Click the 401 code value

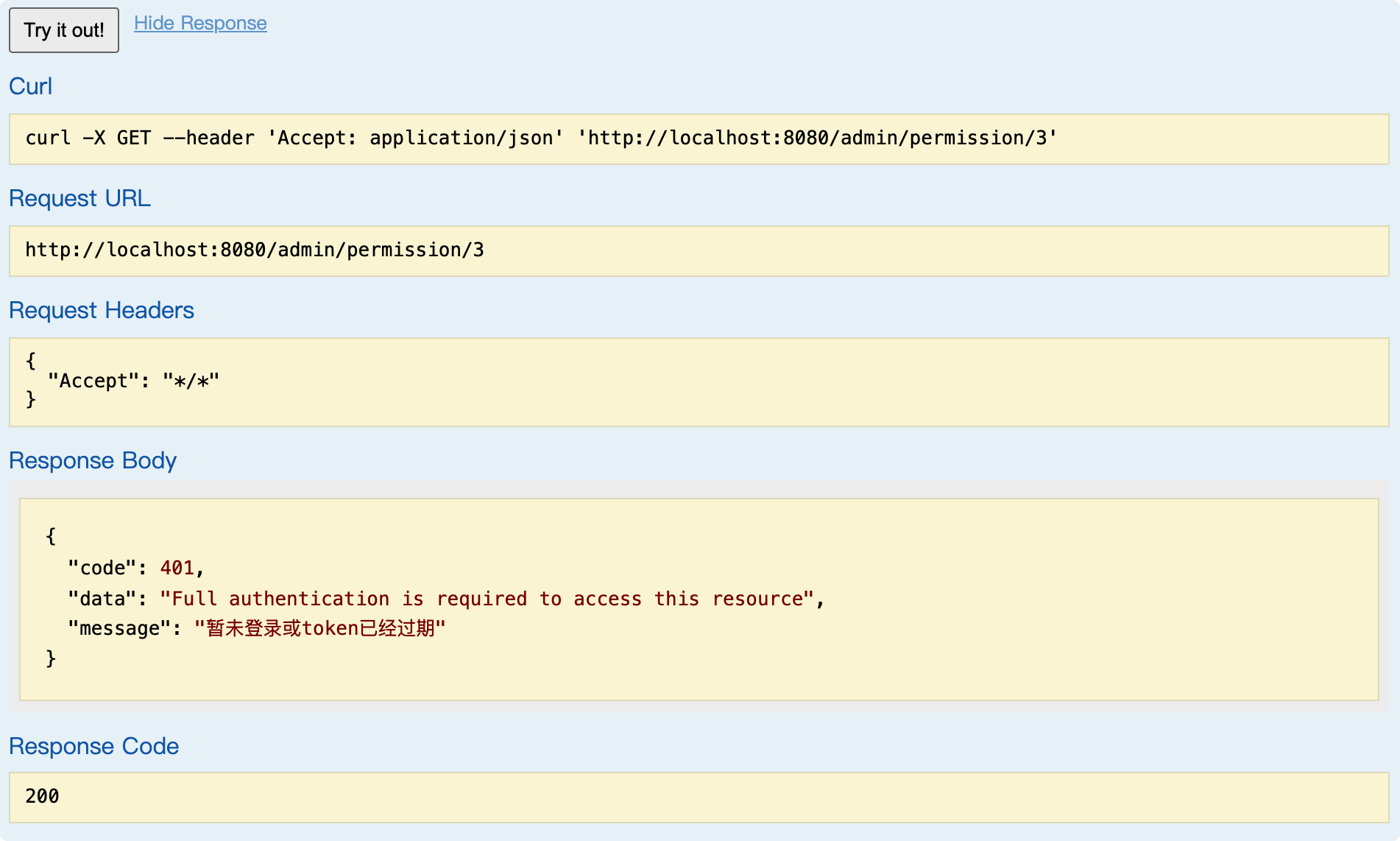coord(177,568)
